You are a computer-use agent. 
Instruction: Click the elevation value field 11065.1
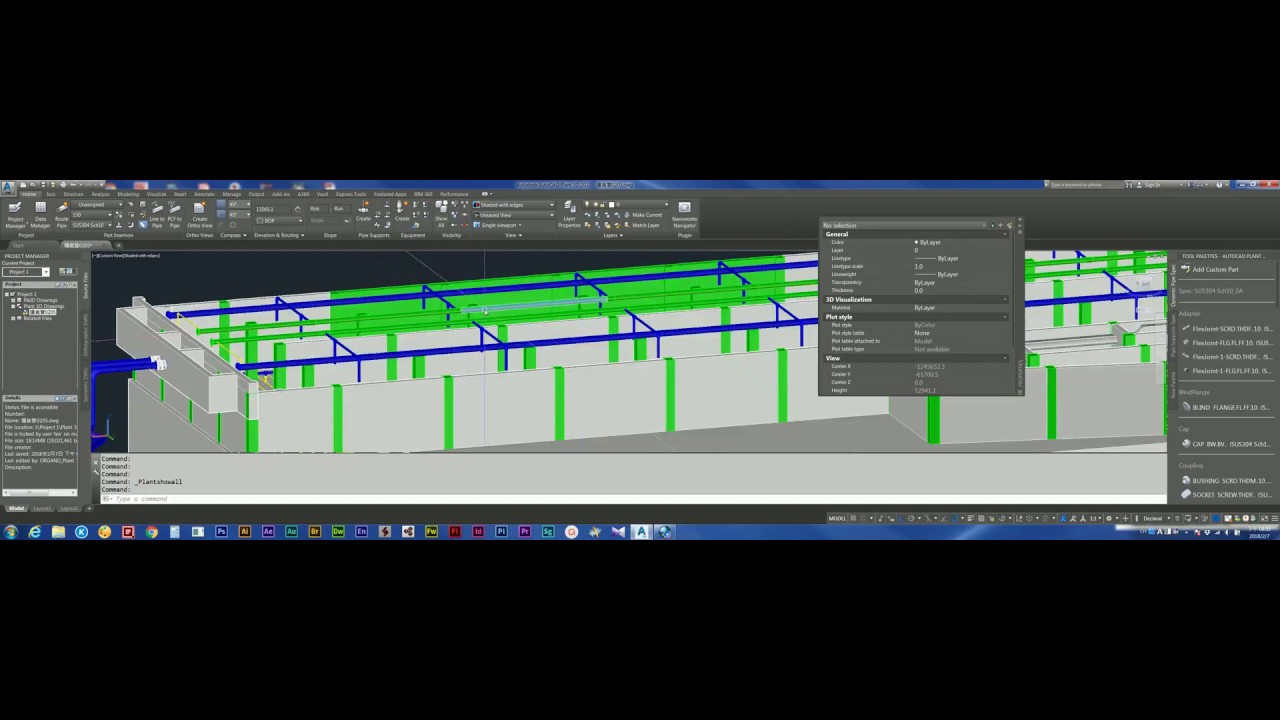point(272,210)
